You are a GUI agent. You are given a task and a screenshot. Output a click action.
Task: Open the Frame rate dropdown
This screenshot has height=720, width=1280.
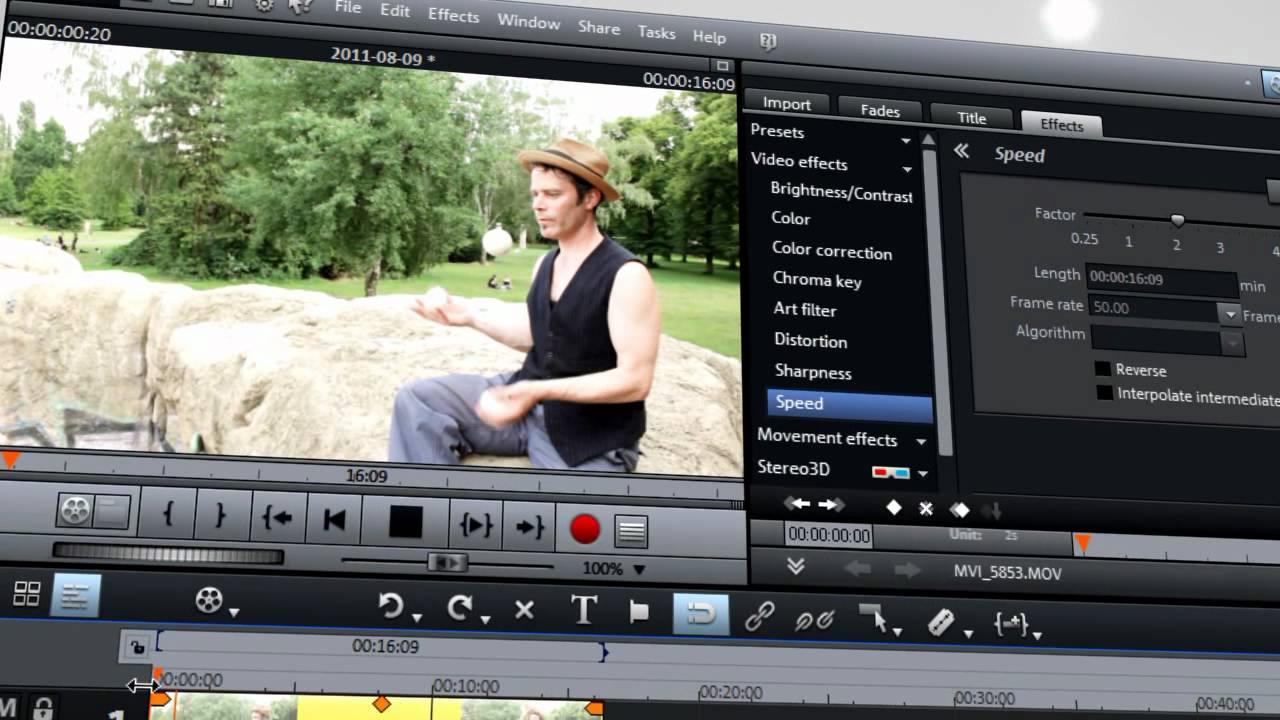[1230, 313]
